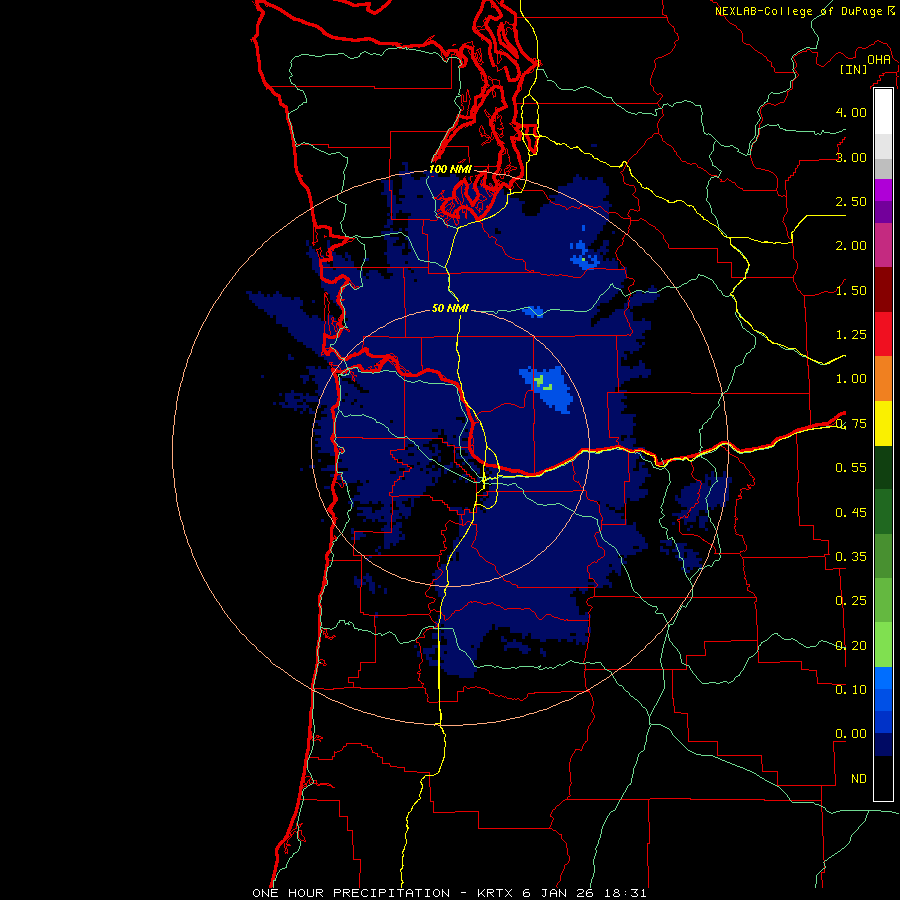Click the 4.00 legend value
The image size is (900, 900).
pyautogui.click(x=851, y=112)
